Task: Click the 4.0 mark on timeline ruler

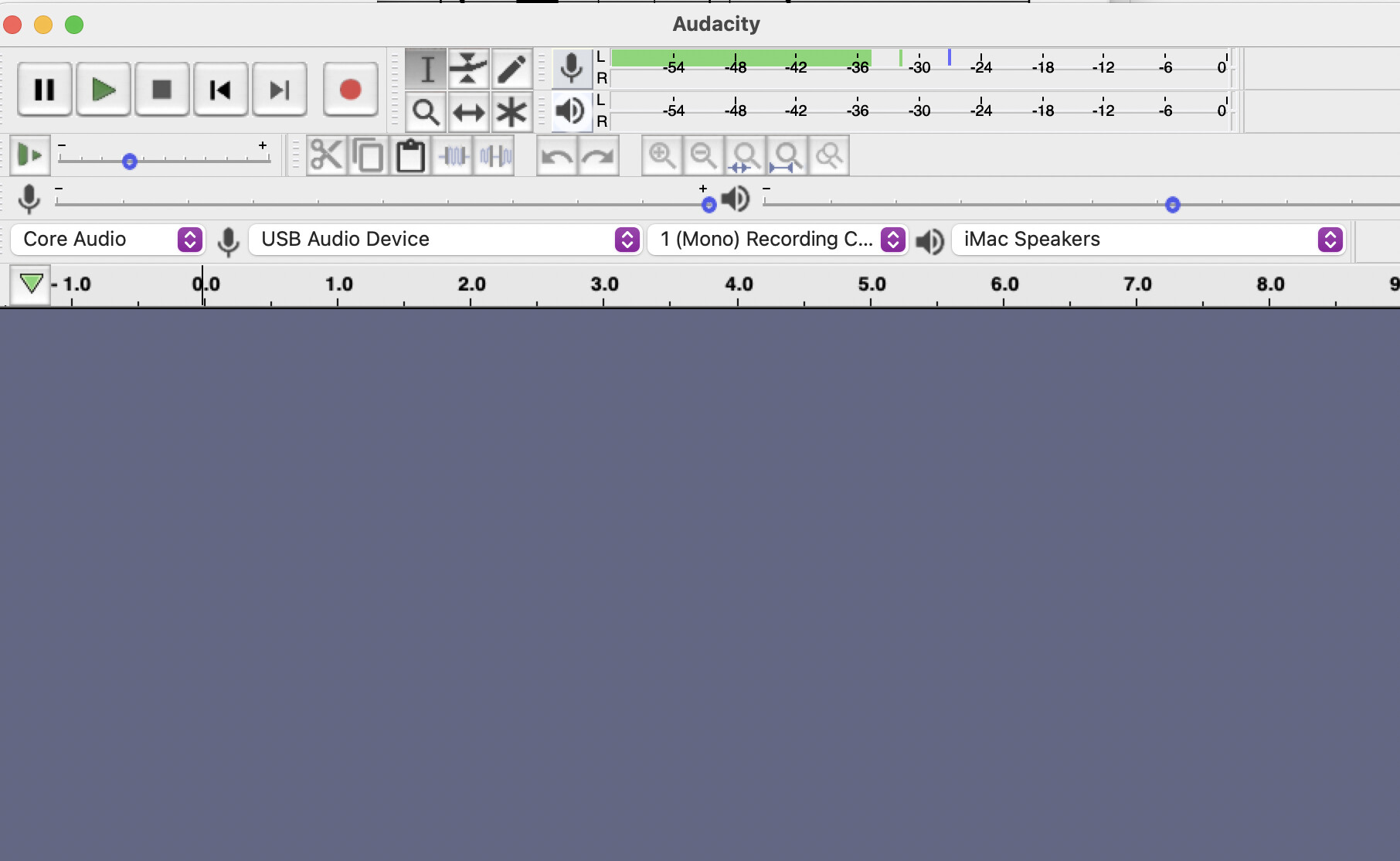Action: point(739,284)
